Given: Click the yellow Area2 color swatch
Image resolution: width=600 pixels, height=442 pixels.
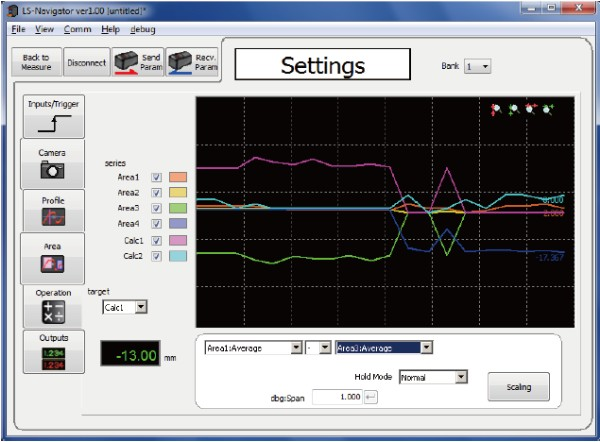Looking at the screenshot, I should (x=178, y=192).
